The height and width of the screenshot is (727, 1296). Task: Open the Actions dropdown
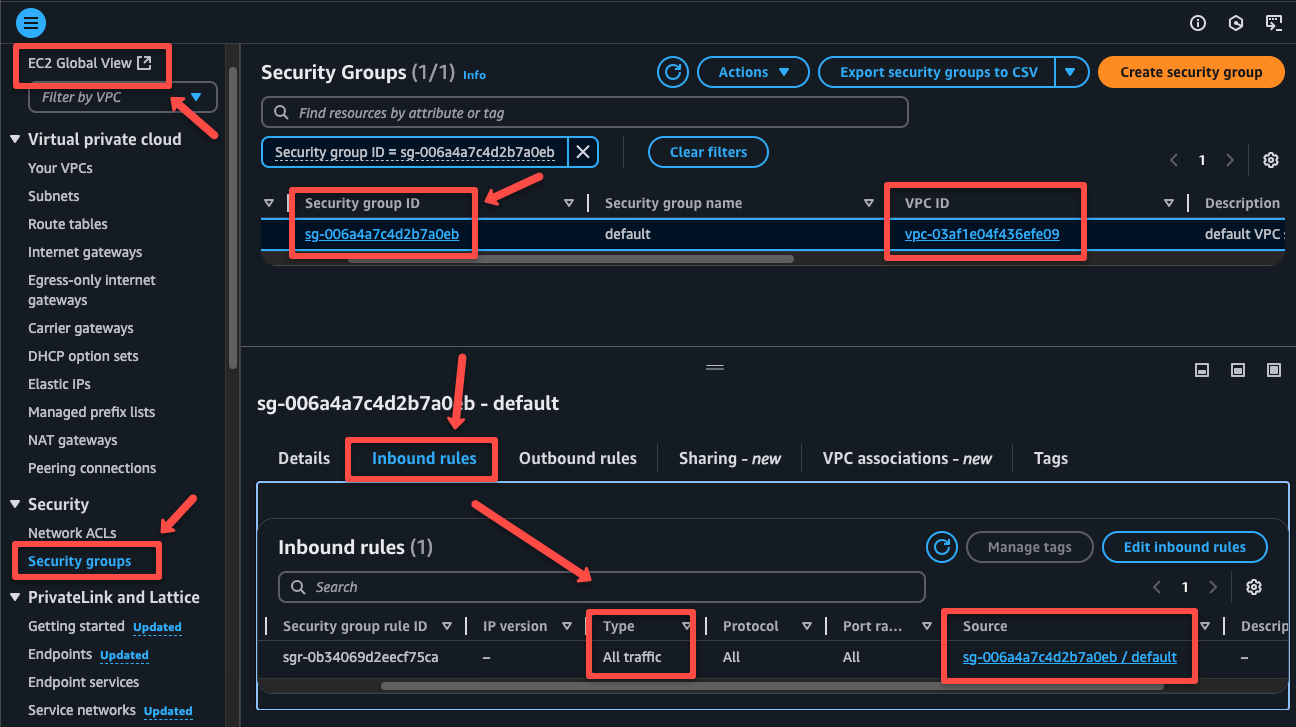click(753, 71)
